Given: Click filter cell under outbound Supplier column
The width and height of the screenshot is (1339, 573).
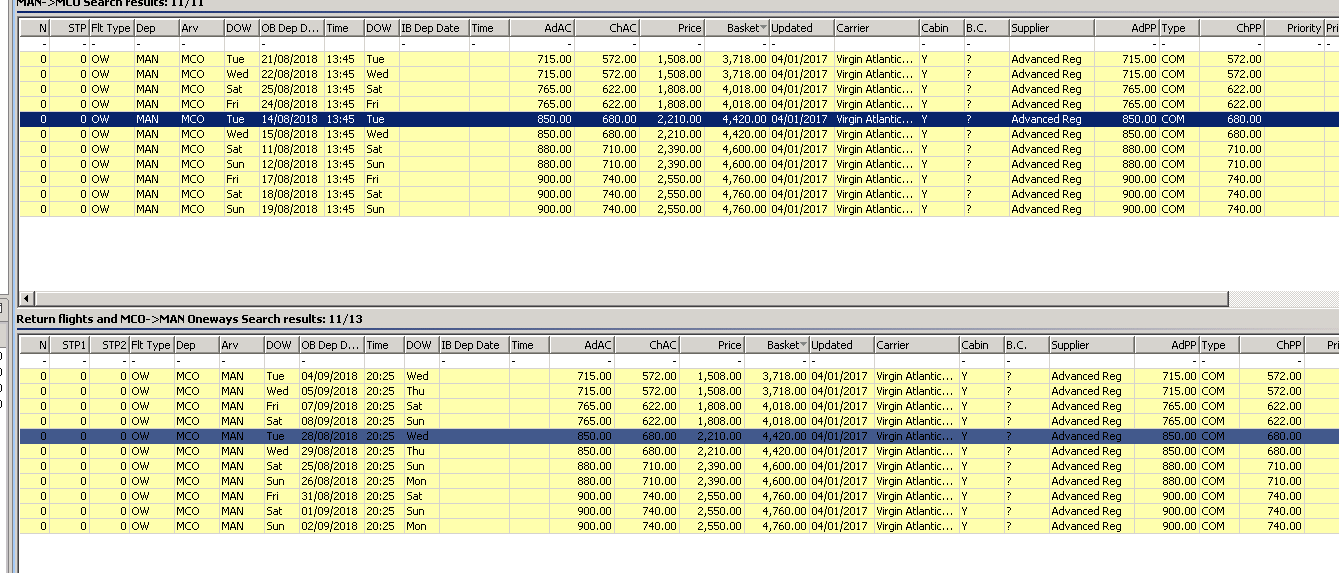Looking at the screenshot, I should click(1050, 44).
